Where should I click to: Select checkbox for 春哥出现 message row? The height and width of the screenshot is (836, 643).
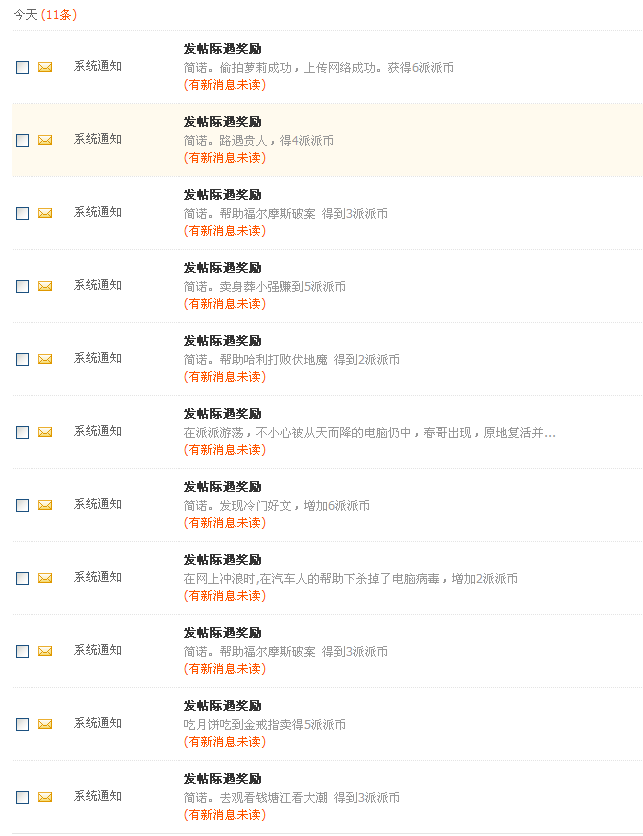(x=22, y=432)
